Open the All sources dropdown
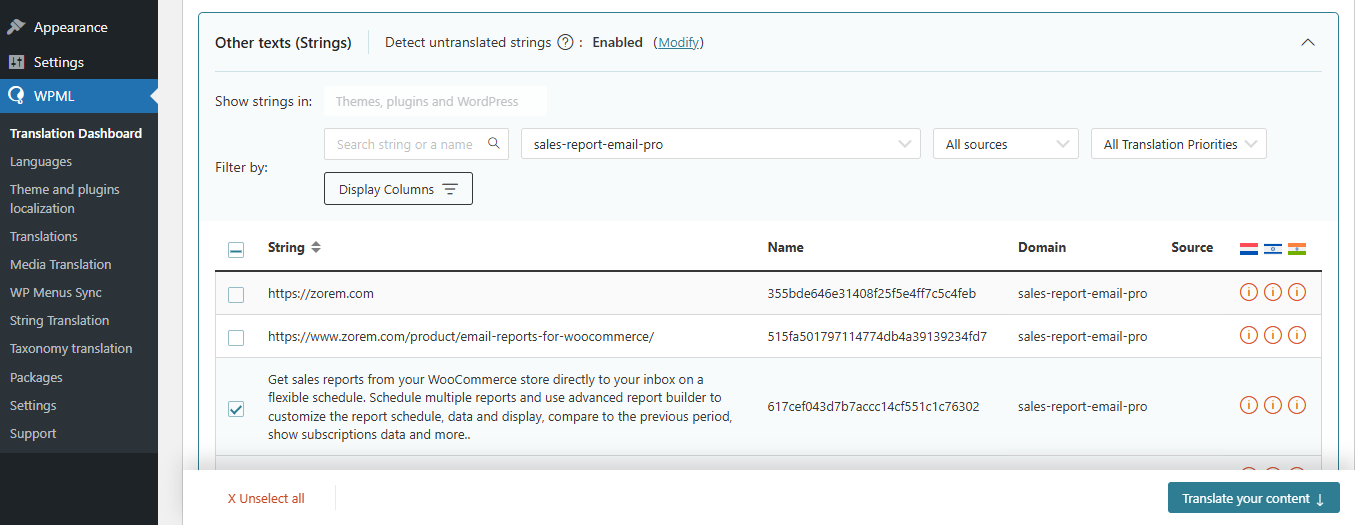This screenshot has height=525, width=1355. (x=1005, y=144)
